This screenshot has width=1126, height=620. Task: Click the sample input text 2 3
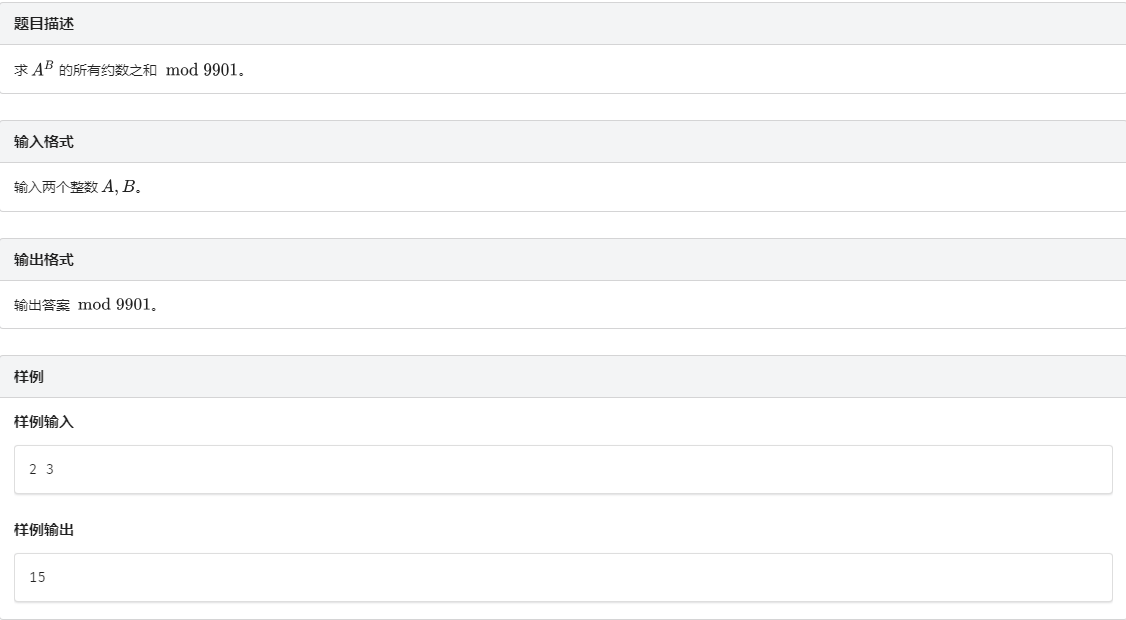click(x=41, y=469)
